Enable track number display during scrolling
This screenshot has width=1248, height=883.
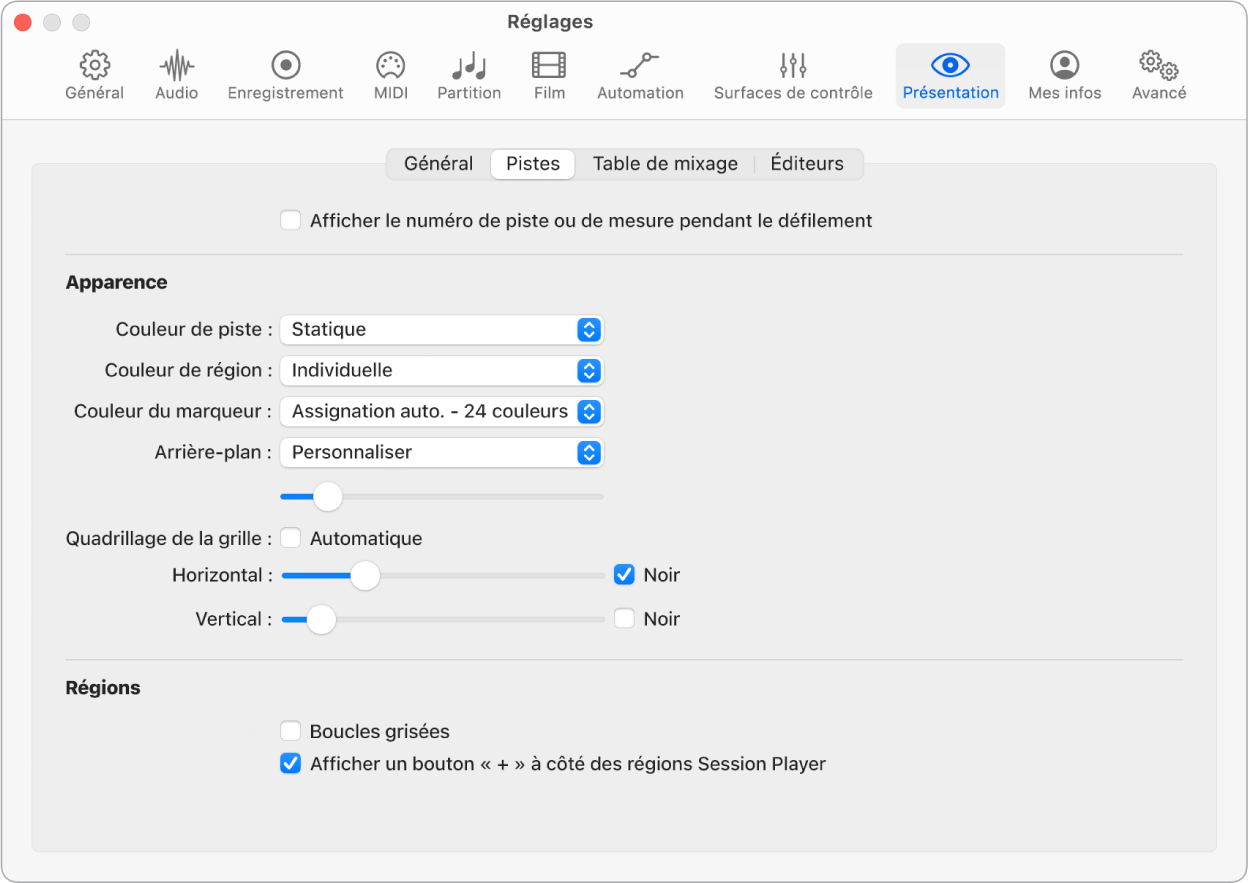291,220
